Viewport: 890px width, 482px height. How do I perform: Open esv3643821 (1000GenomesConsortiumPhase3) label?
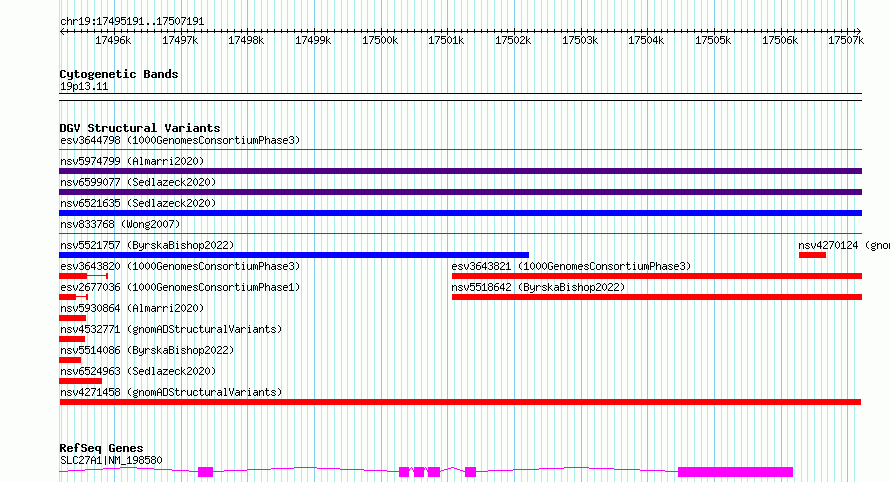tap(571, 266)
